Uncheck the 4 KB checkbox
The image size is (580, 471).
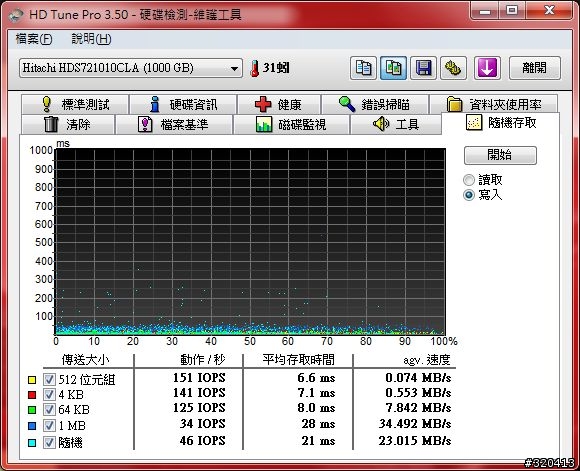(49, 394)
